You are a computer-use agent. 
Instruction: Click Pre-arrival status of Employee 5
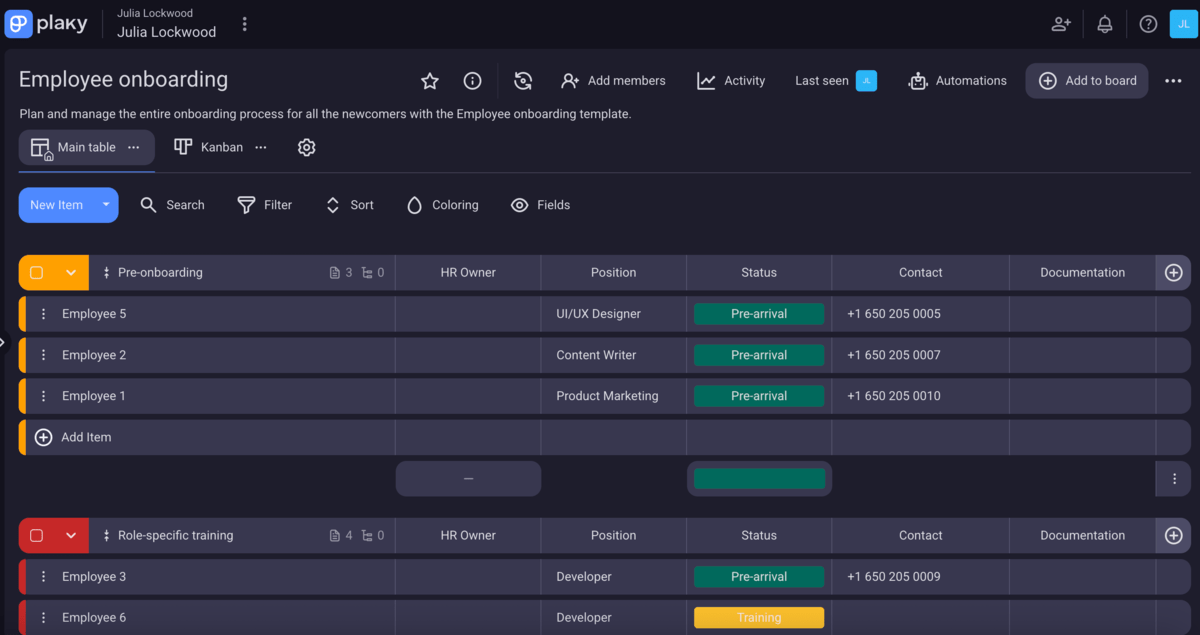(759, 314)
